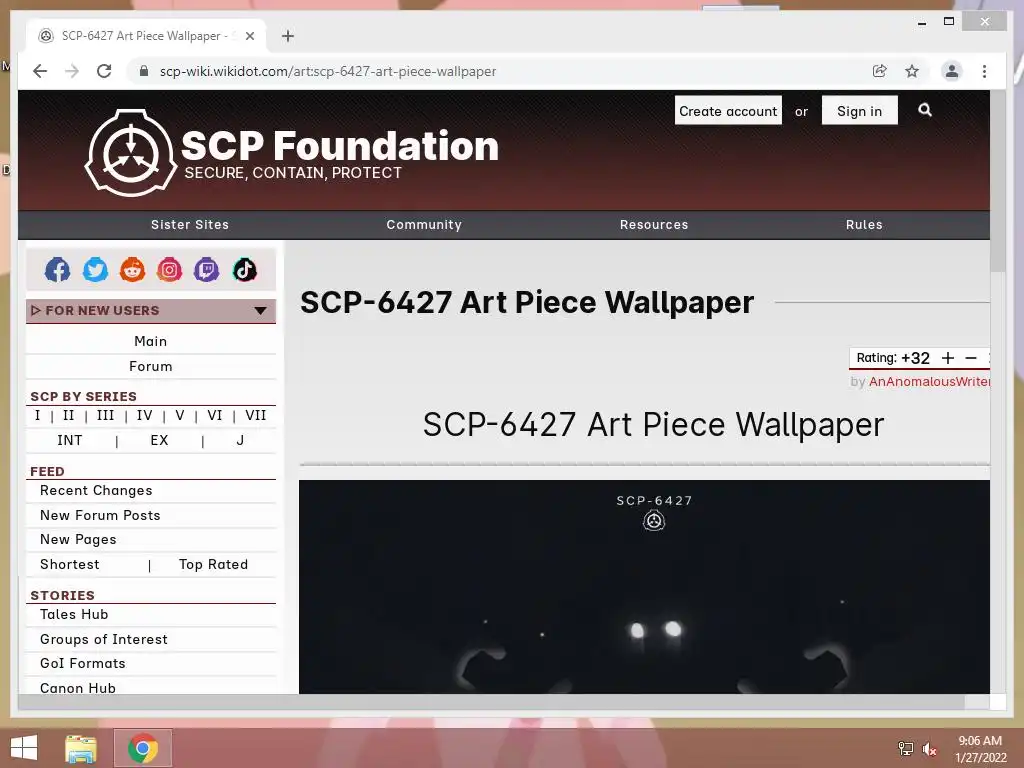Screen dimensions: 1024x768
Task: Open SCP Series III link
Action: pyautogui.click(x=105, y=415)
